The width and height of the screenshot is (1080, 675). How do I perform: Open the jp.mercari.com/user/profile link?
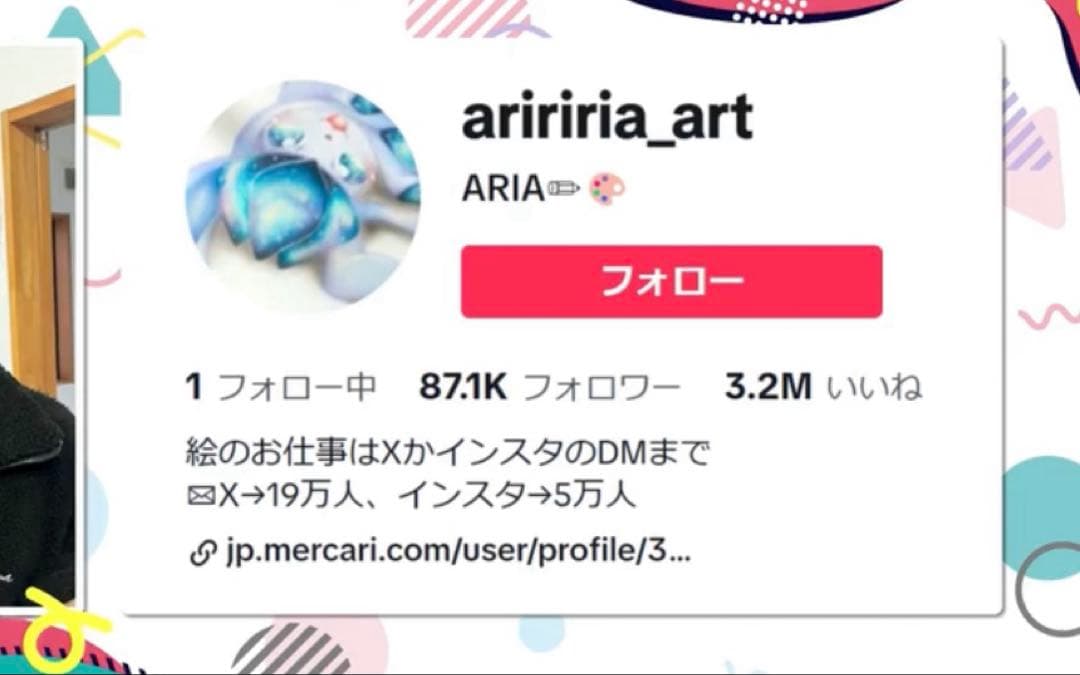point(458,551)
